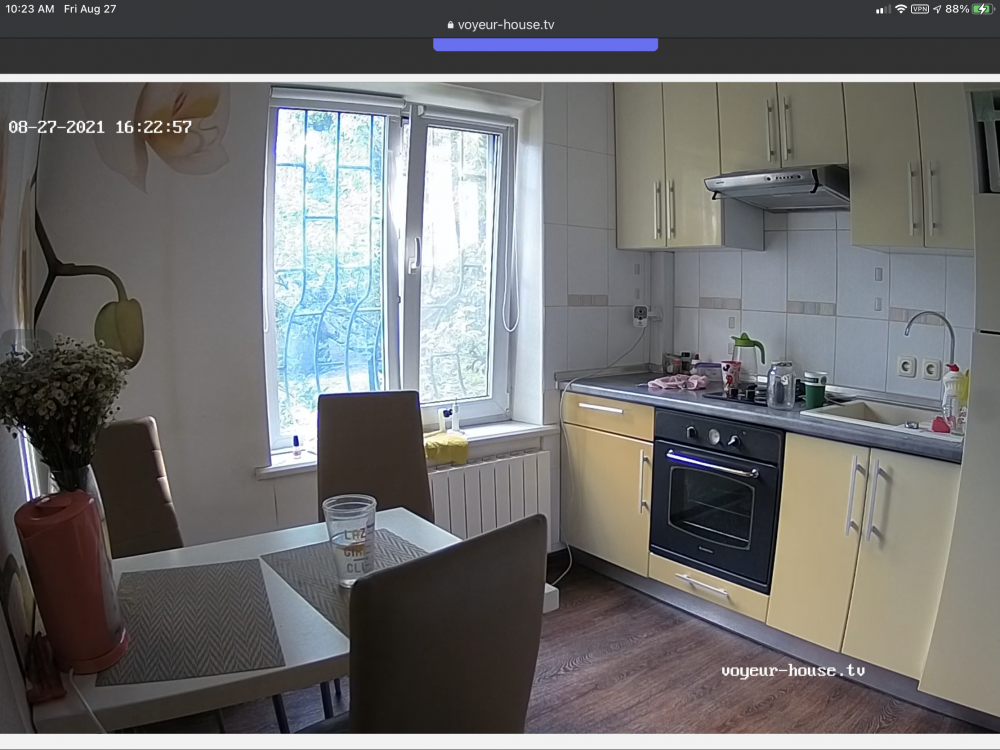This screenshot has height=750, width=1000.
Task: Tap the 88% battery percentage
Action: [x=957, y=9]
